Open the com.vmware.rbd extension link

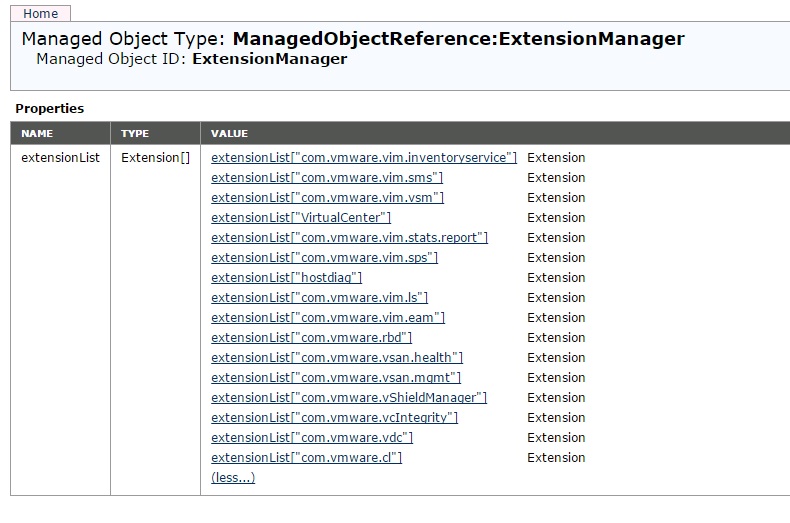(311, 338)
